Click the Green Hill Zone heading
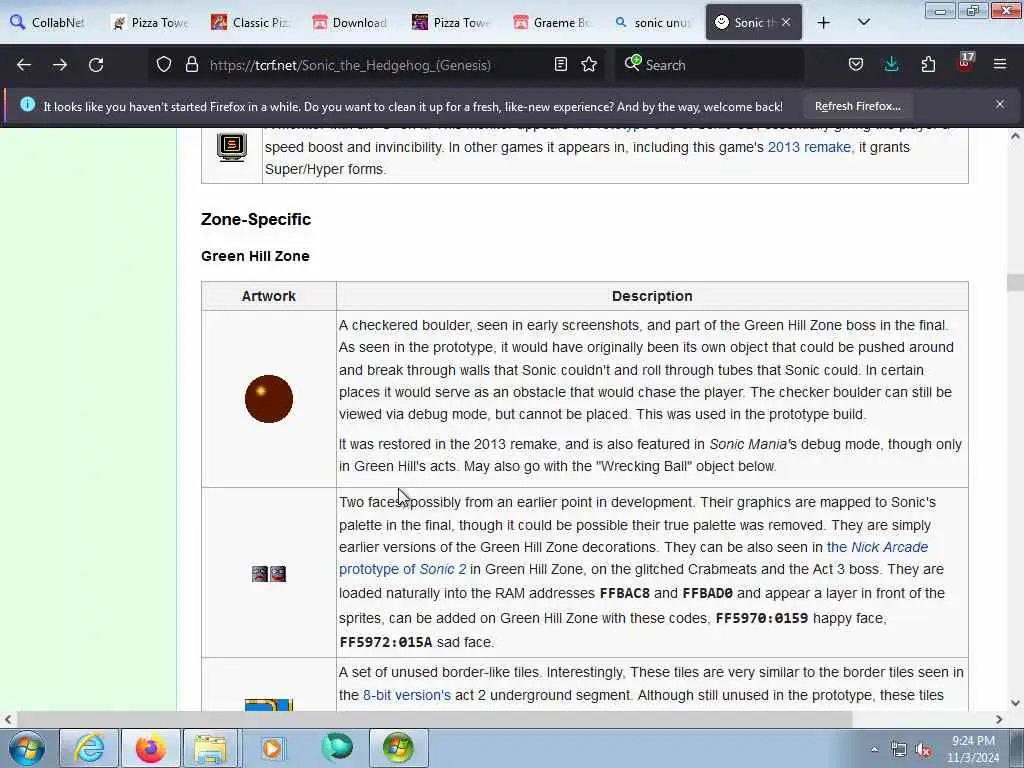This screenshot has height=768, width=1024. tap(255, 256)
